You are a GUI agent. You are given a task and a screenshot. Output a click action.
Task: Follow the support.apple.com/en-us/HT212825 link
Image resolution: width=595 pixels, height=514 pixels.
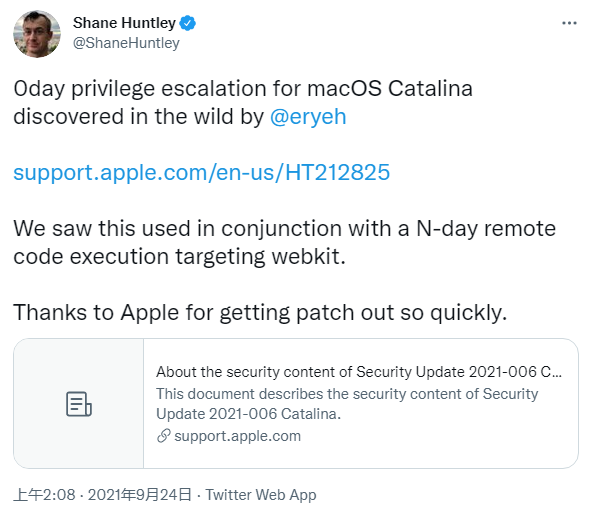click(201, 173)
